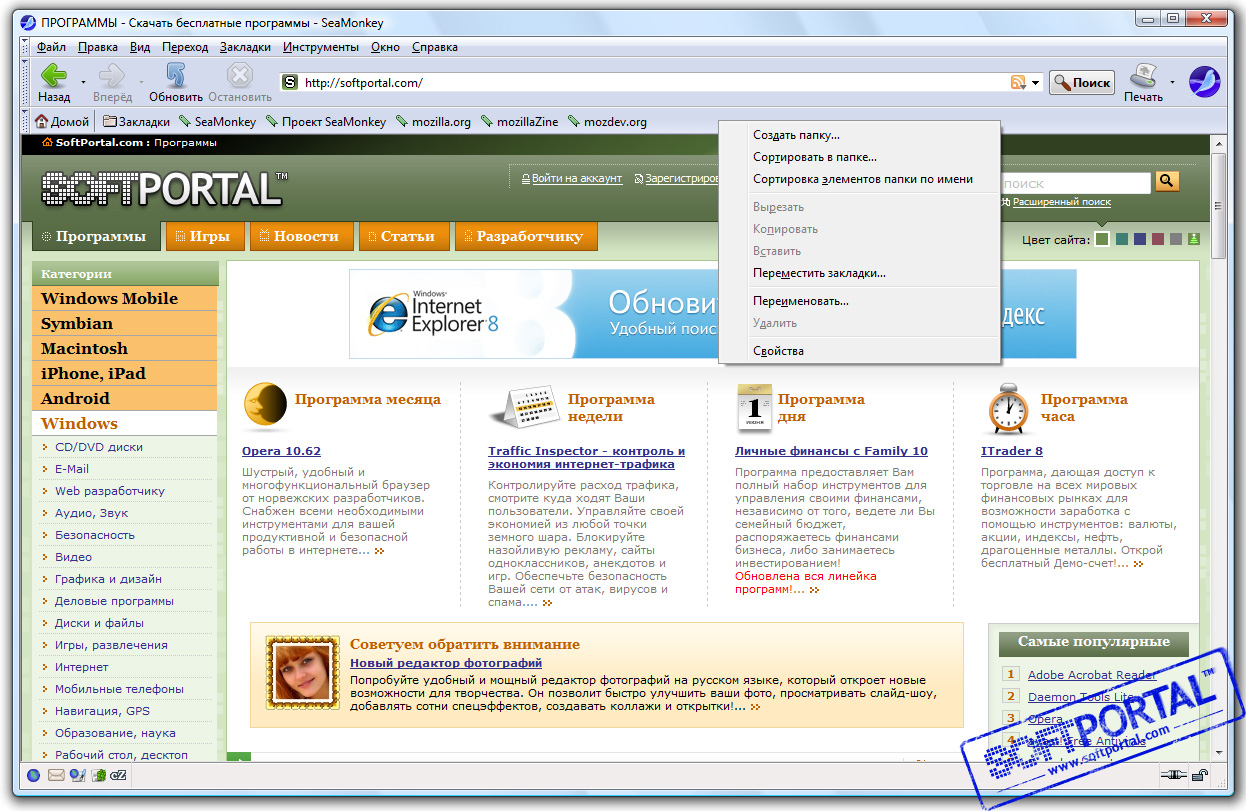The width and height of the screenshot is (1246, 811).
Task: Open the Проект SeaMonkey bookmark
Action: (325, 122)
